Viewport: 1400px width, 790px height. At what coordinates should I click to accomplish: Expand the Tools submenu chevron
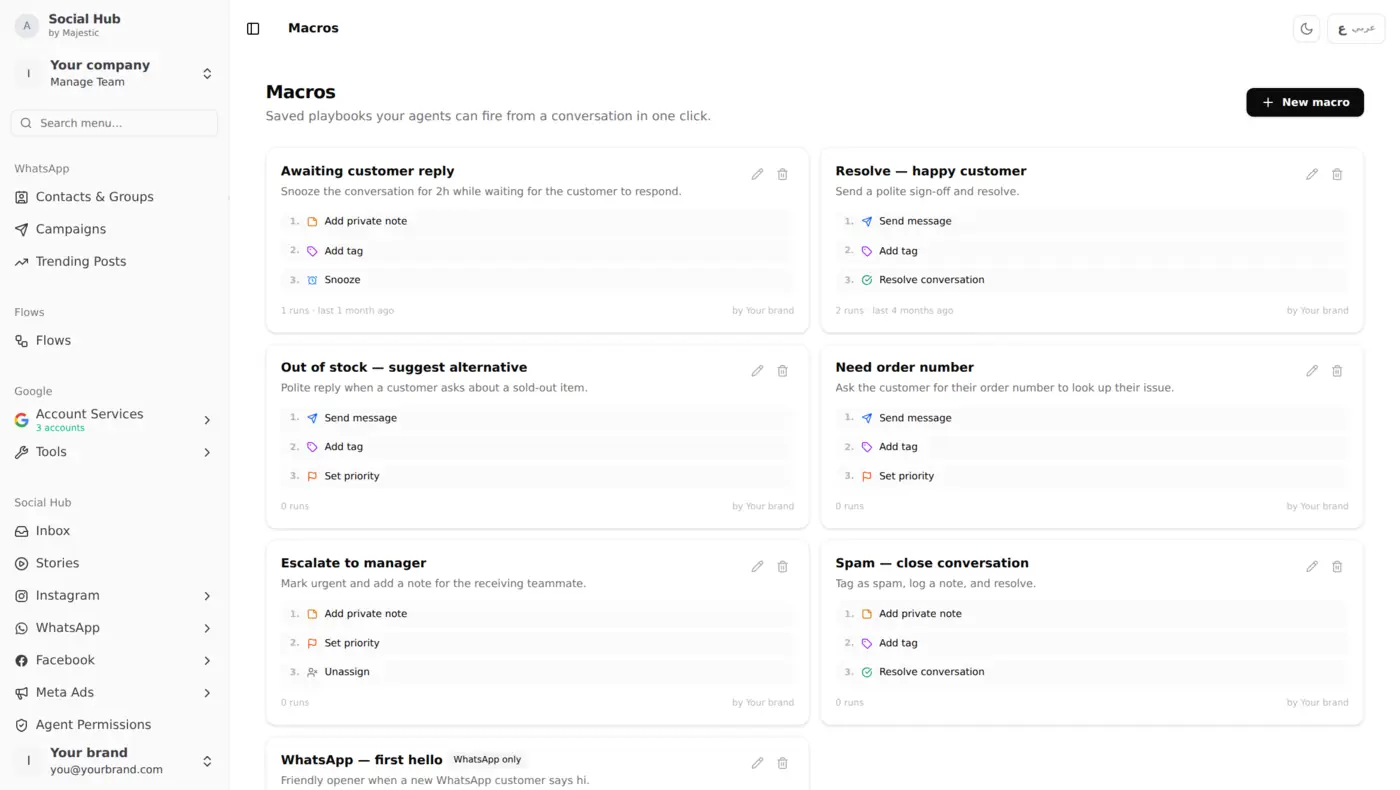pos(207,452)
